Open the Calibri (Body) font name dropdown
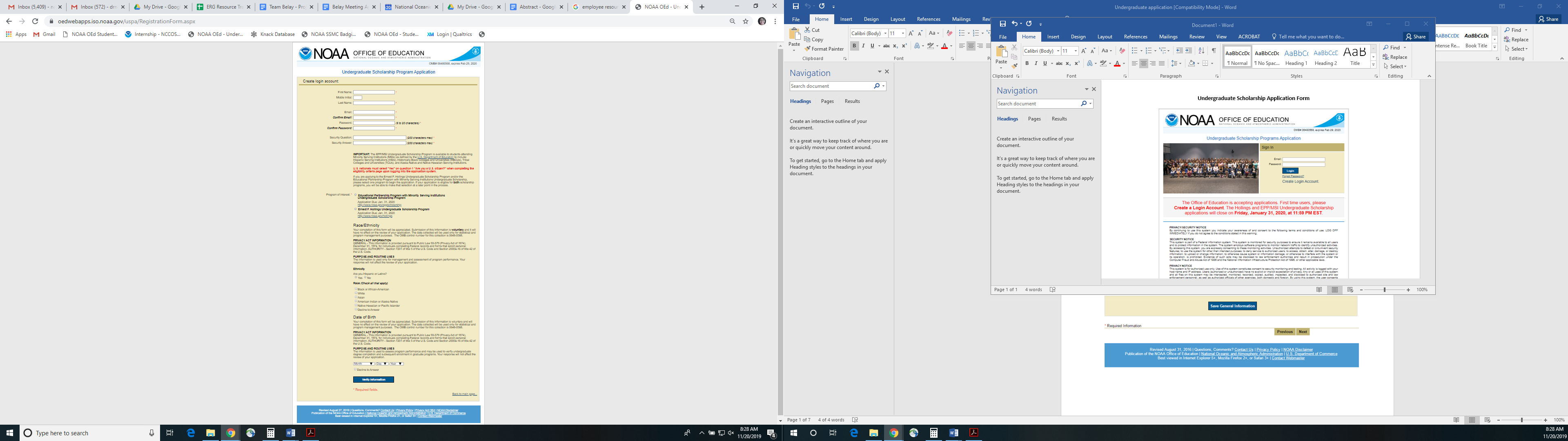 tap(1058, 51)
